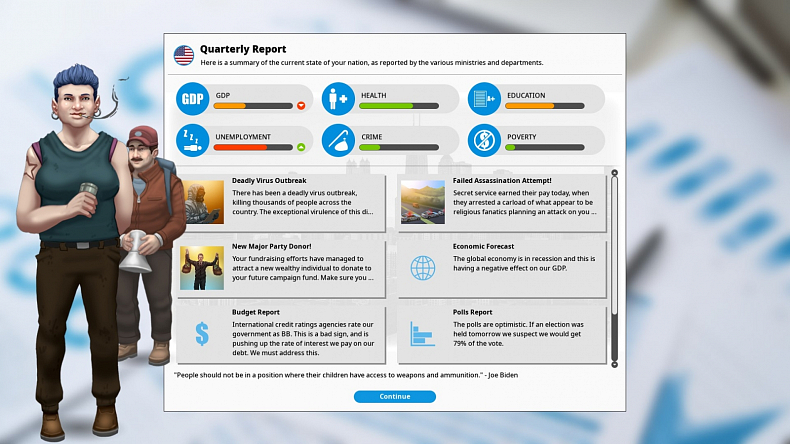790x444 pixels.
Task: Click the GDP round icon
Action: click(192, 99)
